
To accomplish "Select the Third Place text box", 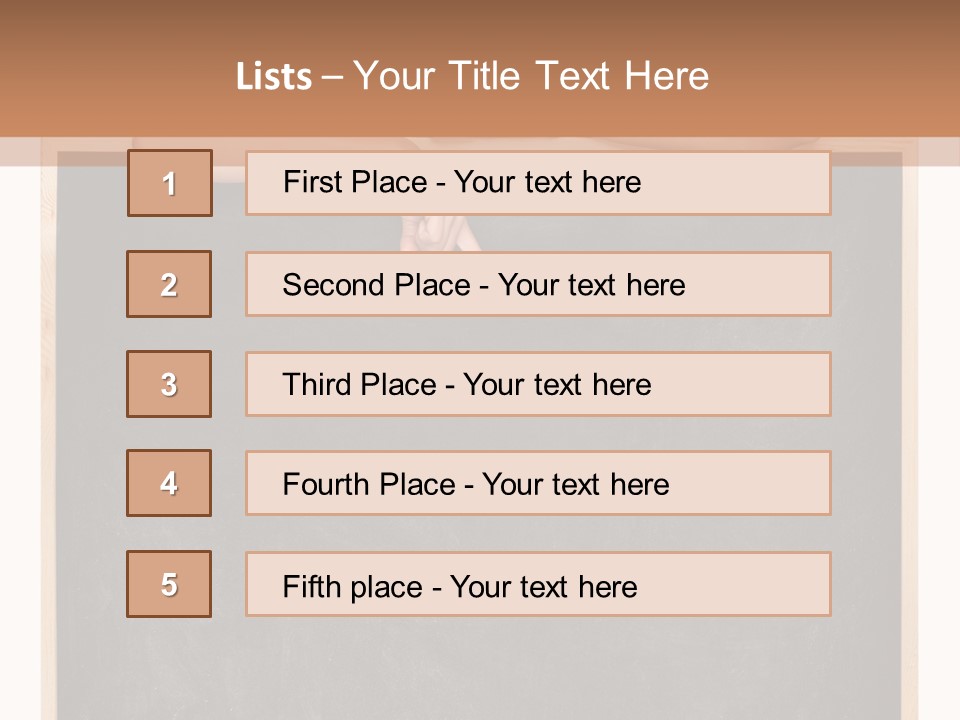I will click(x=538, y=384).
